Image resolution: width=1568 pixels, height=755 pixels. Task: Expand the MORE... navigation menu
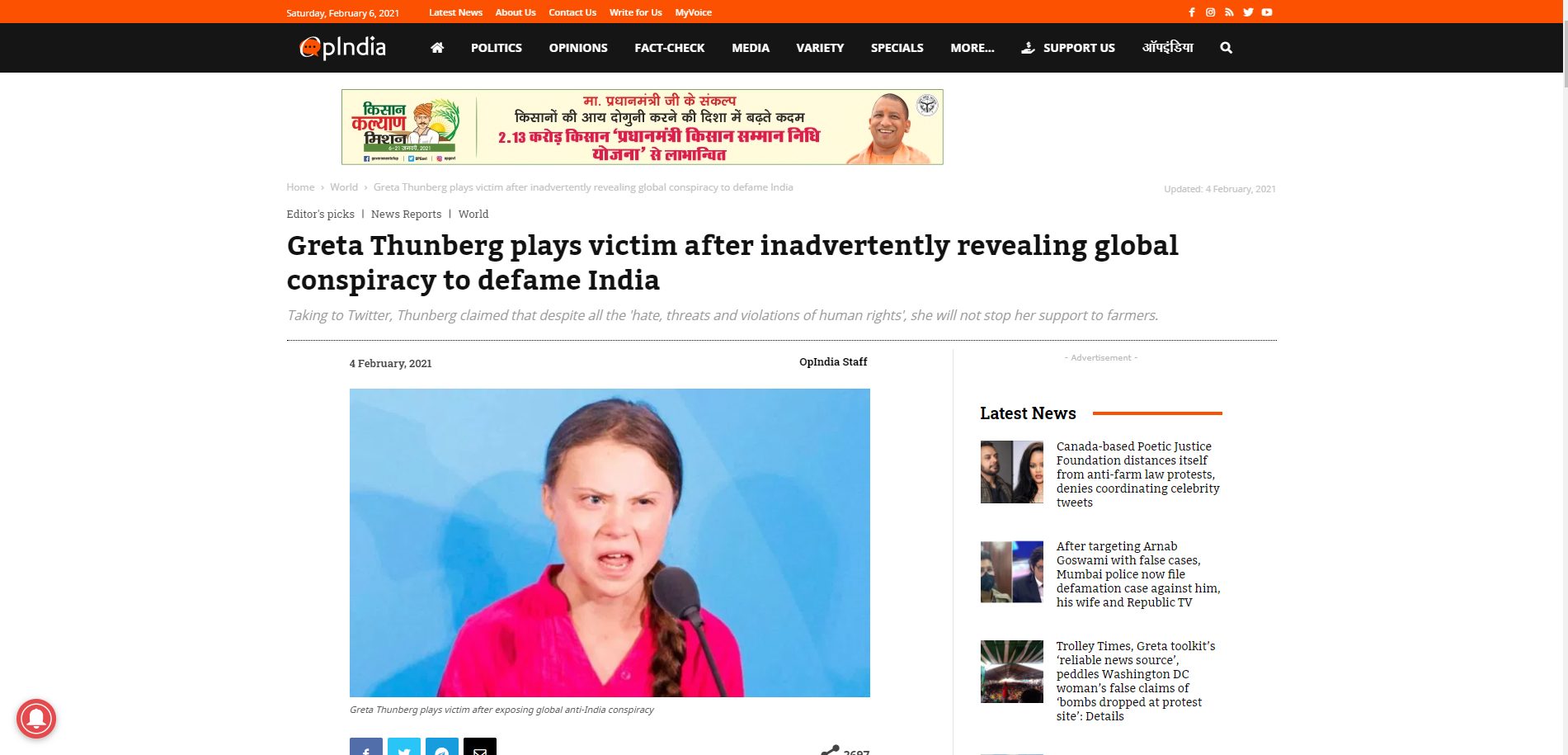(972, 48)
